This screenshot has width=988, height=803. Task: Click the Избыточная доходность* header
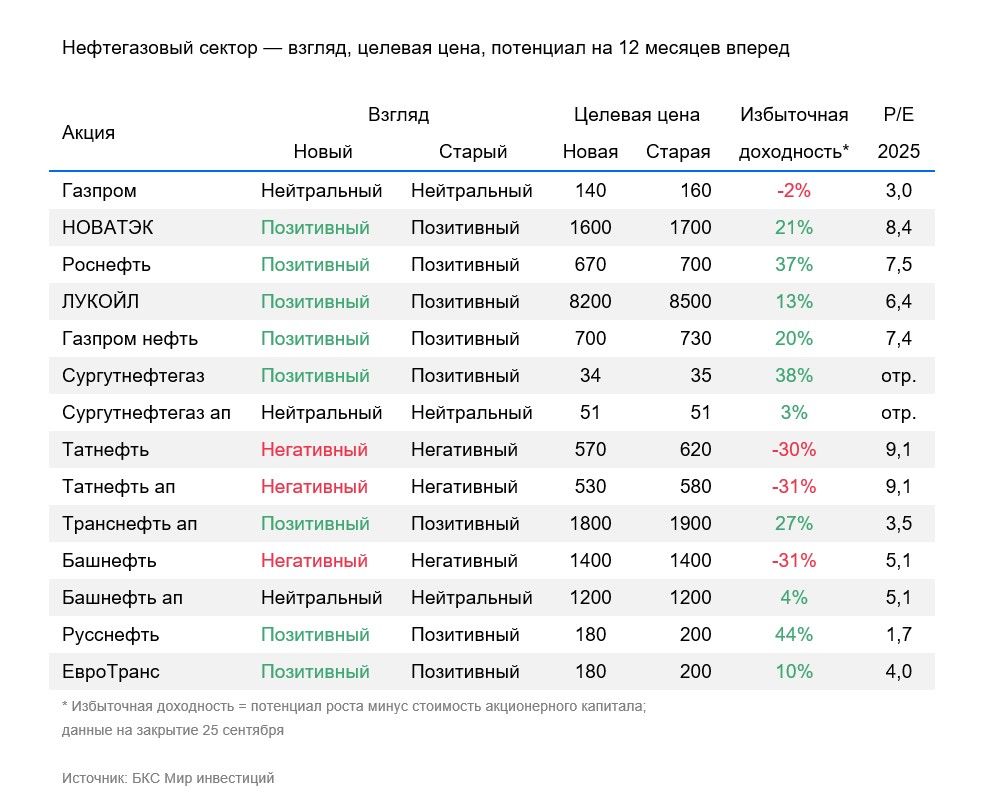click(x=793, y=133)
